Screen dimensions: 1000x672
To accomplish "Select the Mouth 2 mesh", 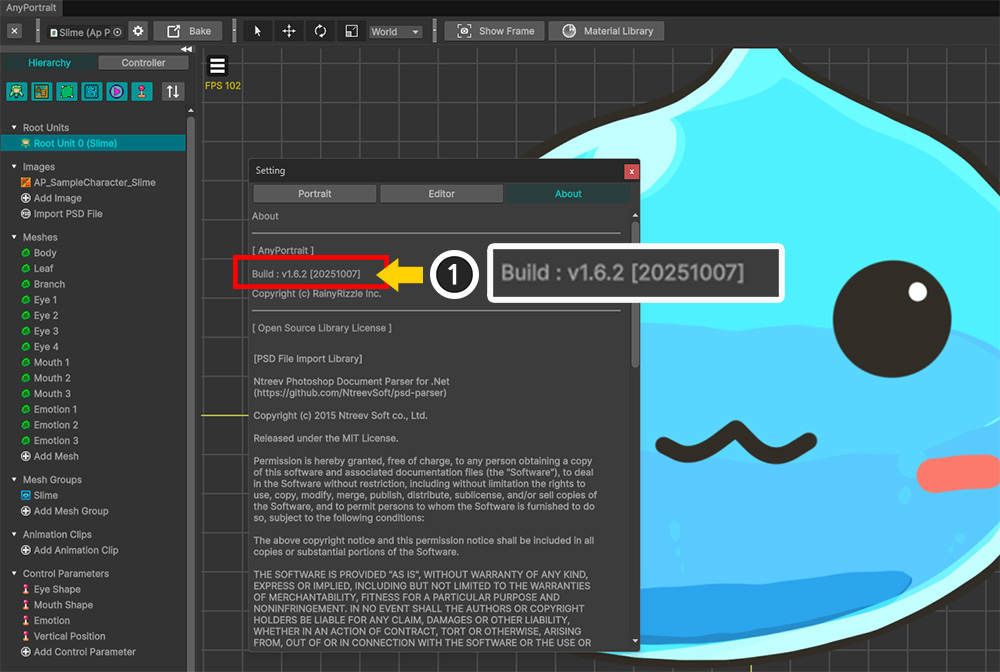I will (52, 378).
